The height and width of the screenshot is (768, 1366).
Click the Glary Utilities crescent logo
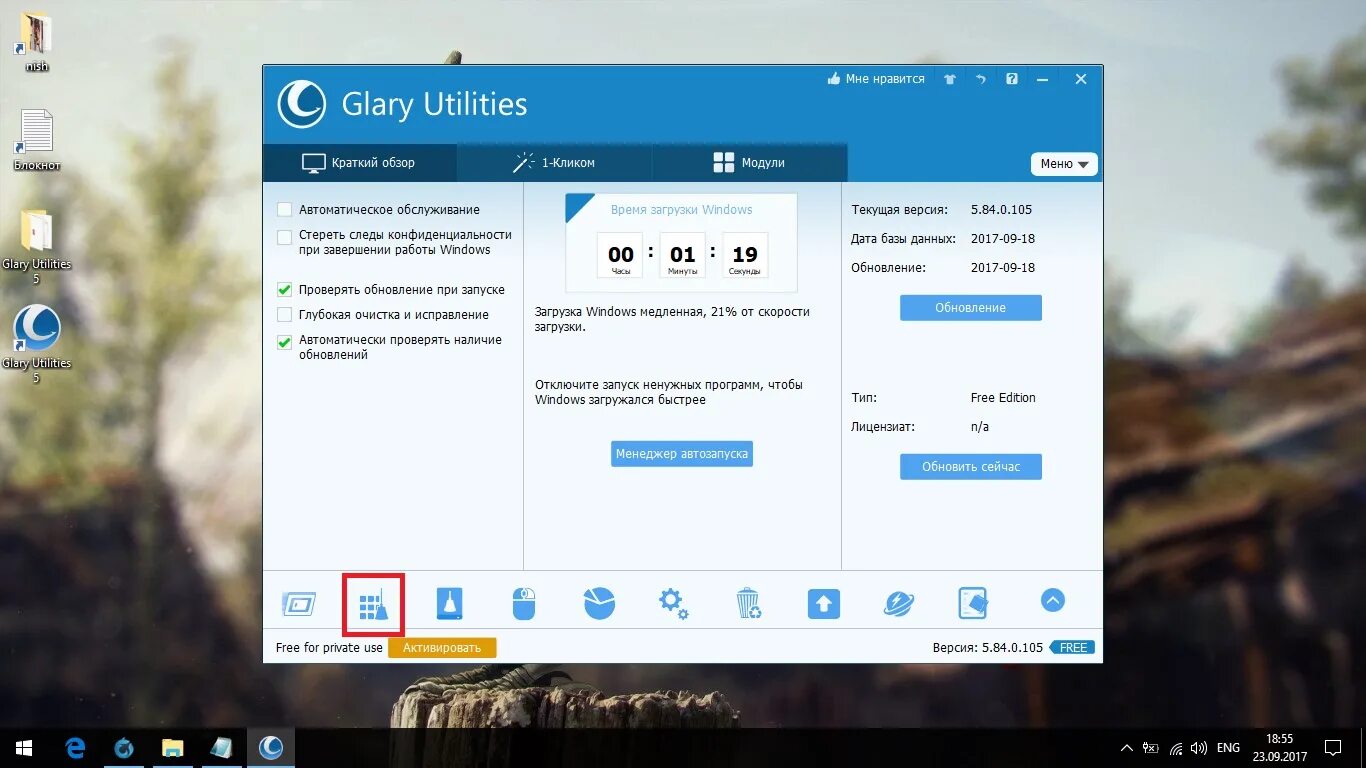click(x=301, y=104)
